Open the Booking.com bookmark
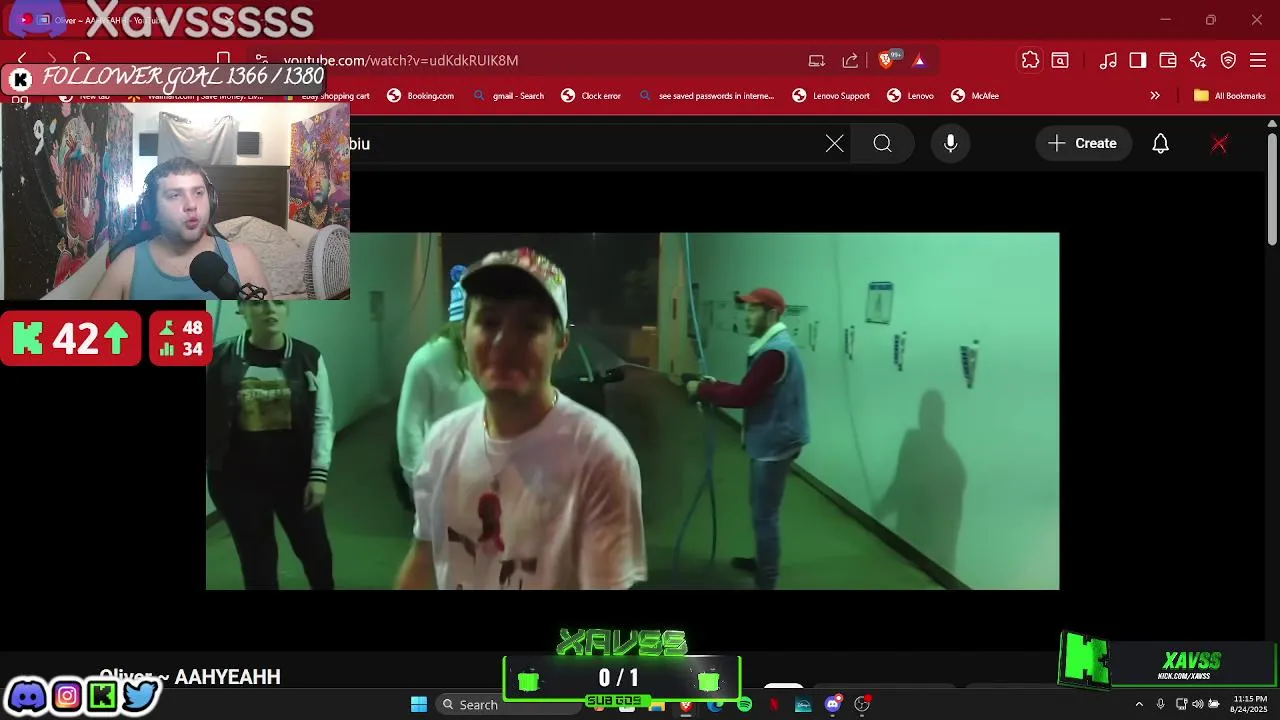This screenshot has height=720, width=1280. tap(421, 96)
